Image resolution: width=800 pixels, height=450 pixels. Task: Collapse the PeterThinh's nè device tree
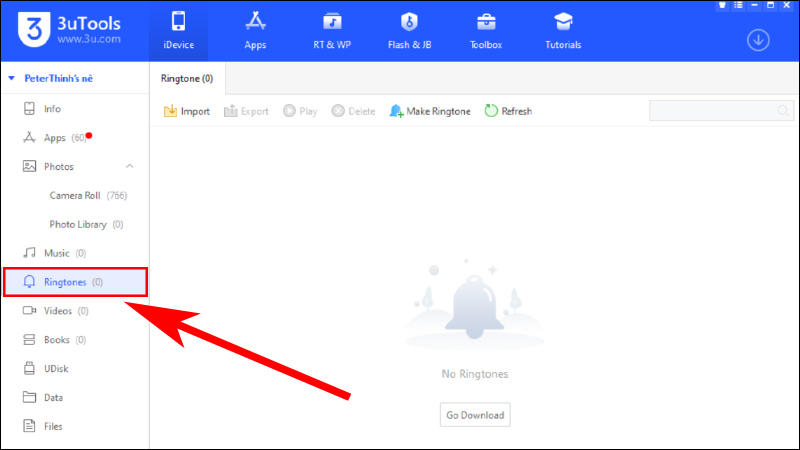[12, 78]
